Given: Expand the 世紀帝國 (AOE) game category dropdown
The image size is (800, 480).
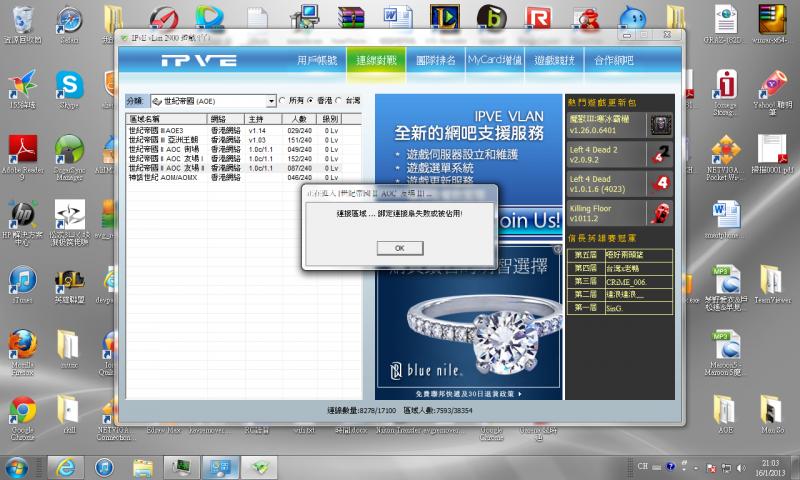Looking at the screenshot, I should pos(271,101).
